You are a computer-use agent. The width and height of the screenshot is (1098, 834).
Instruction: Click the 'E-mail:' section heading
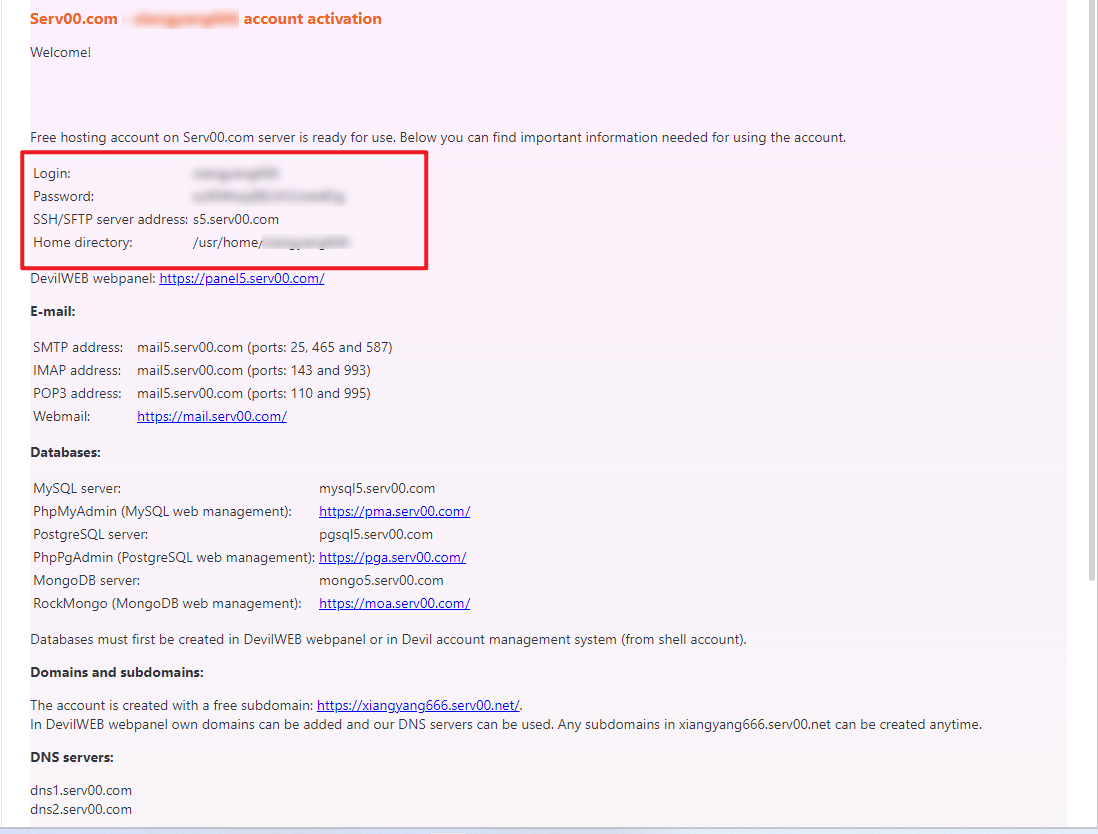point(53,312)
